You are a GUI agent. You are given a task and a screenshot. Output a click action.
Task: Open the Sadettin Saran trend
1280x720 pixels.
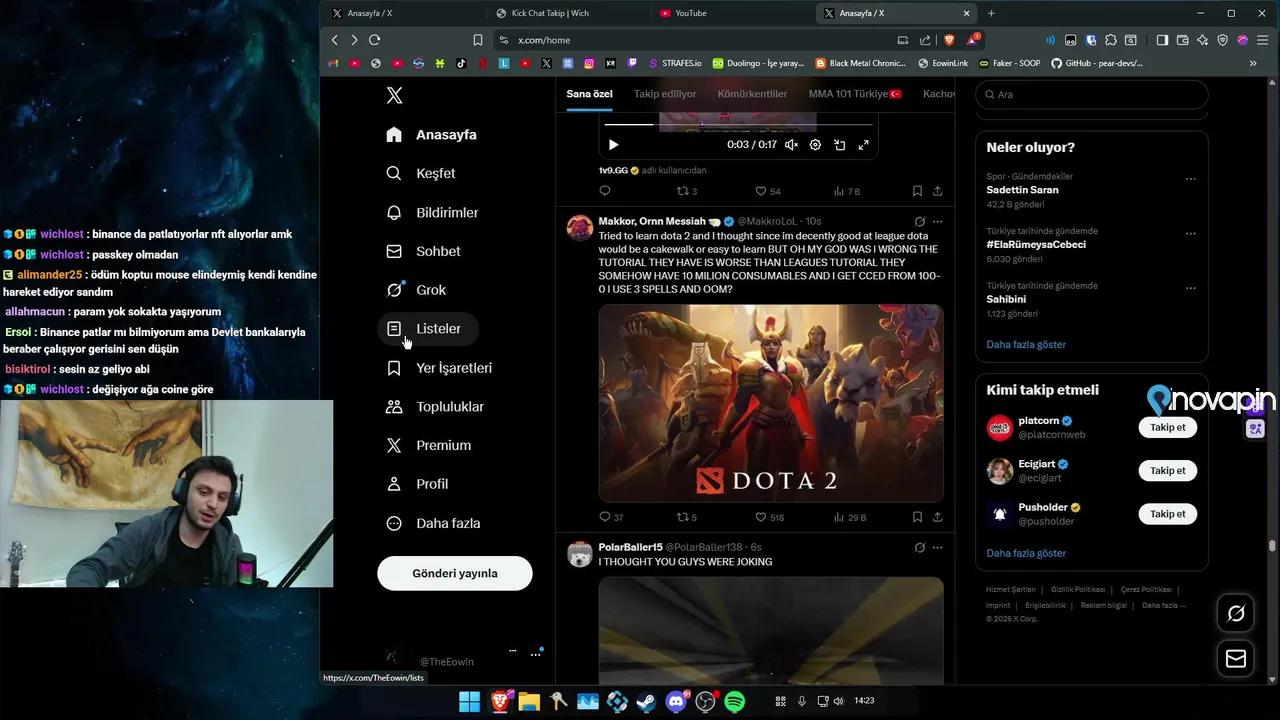click(1022, 190)
